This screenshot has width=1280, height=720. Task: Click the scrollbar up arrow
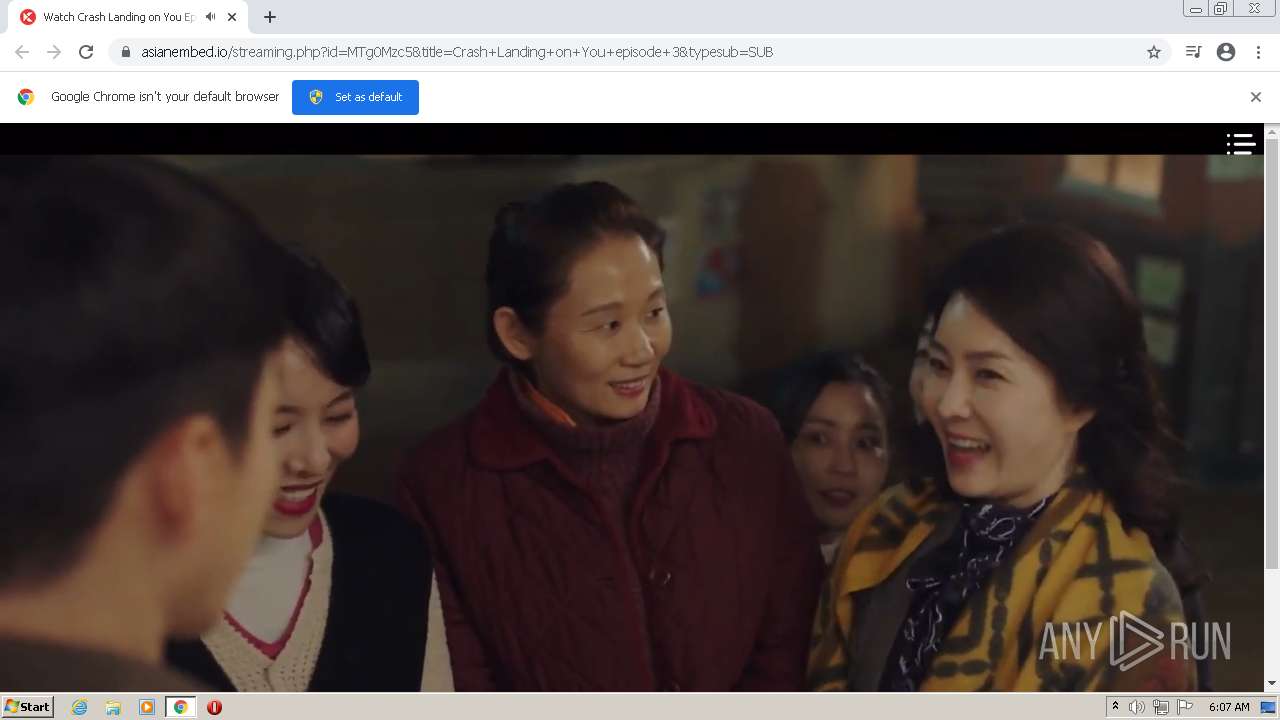(1272, 131)
